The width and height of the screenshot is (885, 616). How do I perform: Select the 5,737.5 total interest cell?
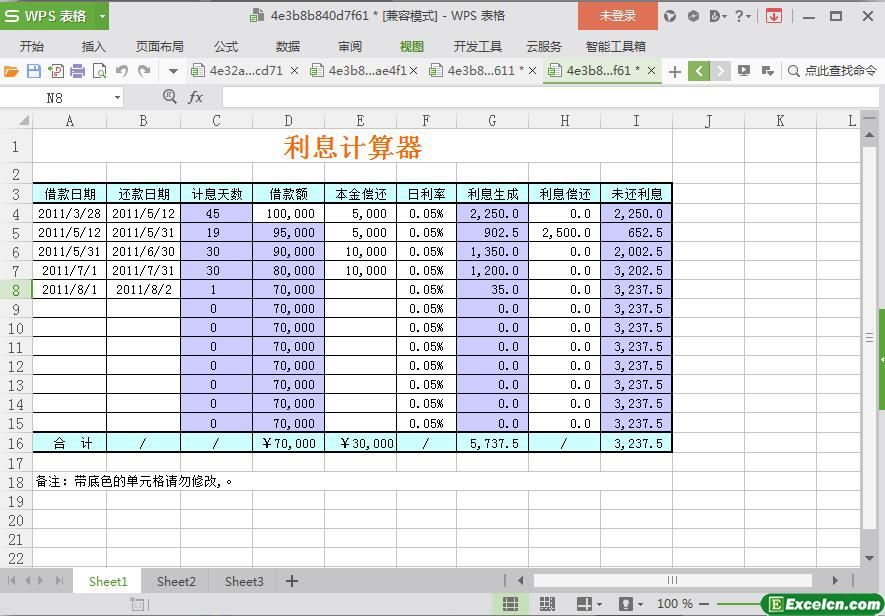(x=492, y=443)
